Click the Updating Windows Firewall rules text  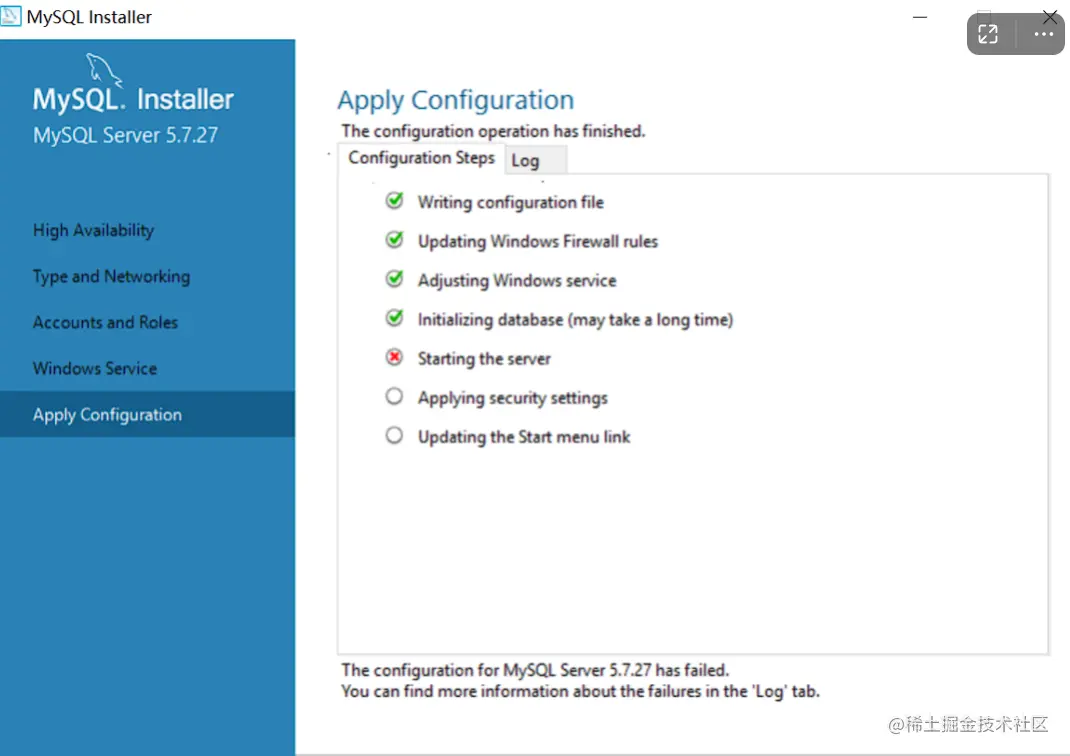pos(538,242)
